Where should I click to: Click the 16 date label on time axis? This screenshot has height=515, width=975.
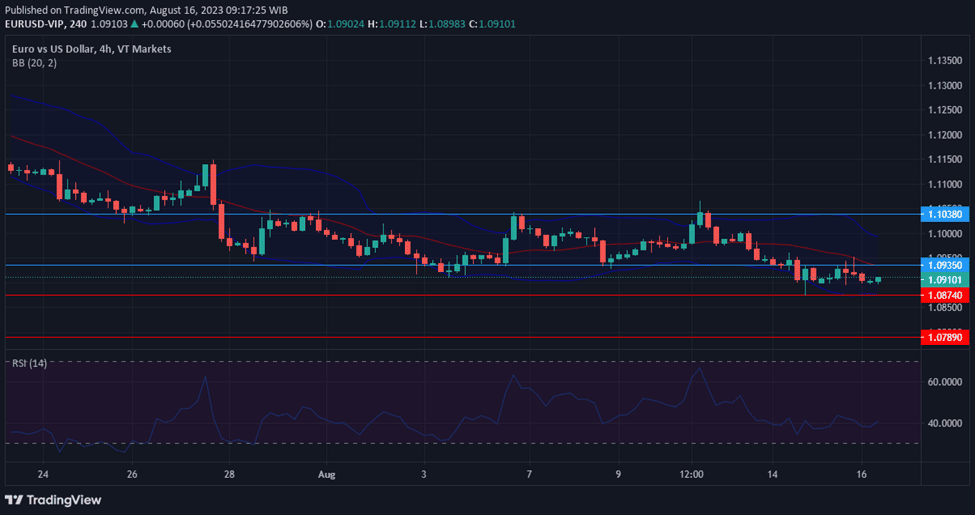tap(862, 472)
